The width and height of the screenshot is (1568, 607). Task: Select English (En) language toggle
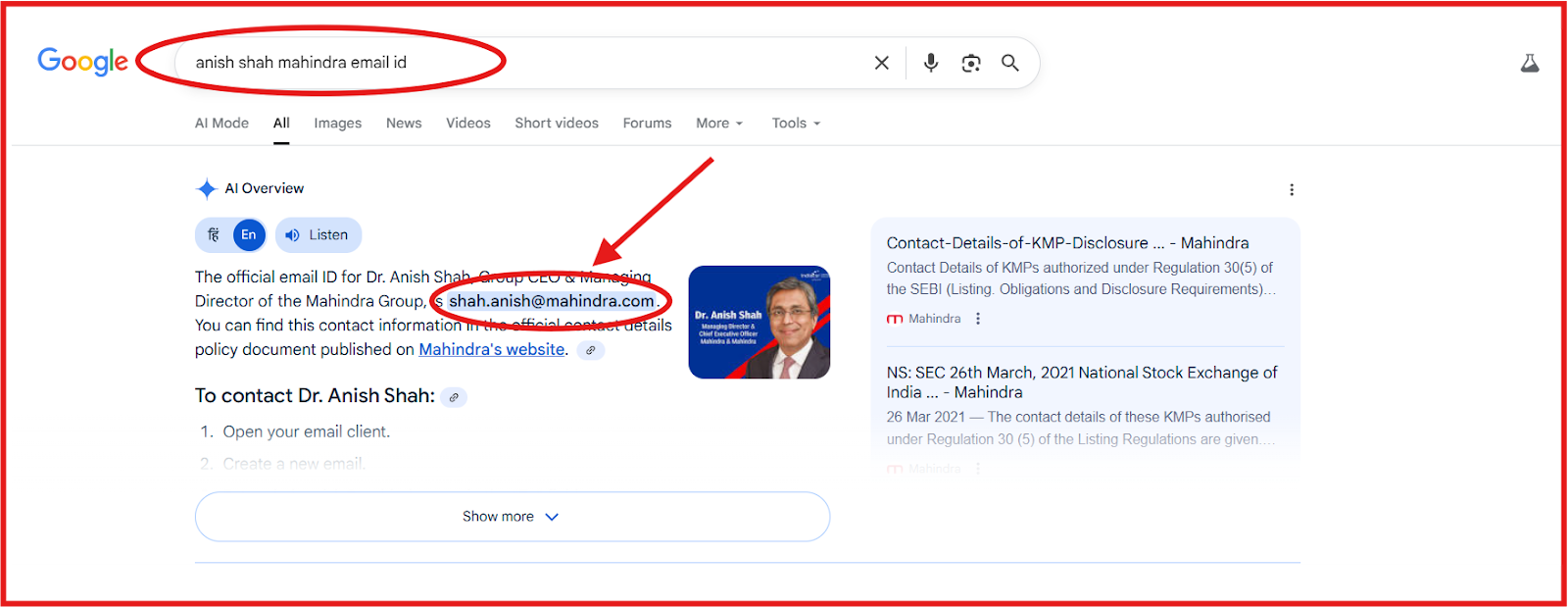249,234
